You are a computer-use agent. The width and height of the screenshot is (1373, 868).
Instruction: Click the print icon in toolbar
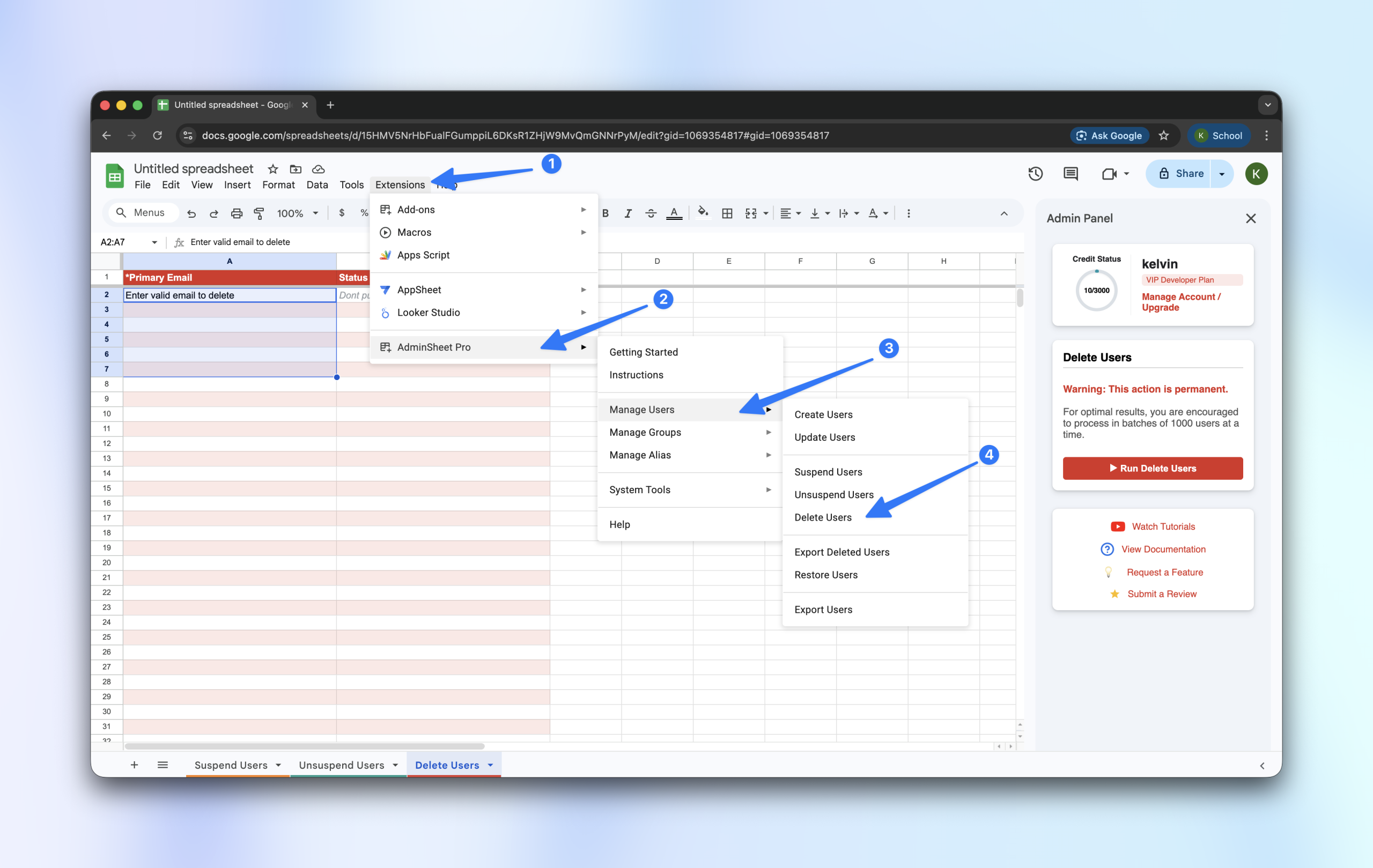[236, 213]
